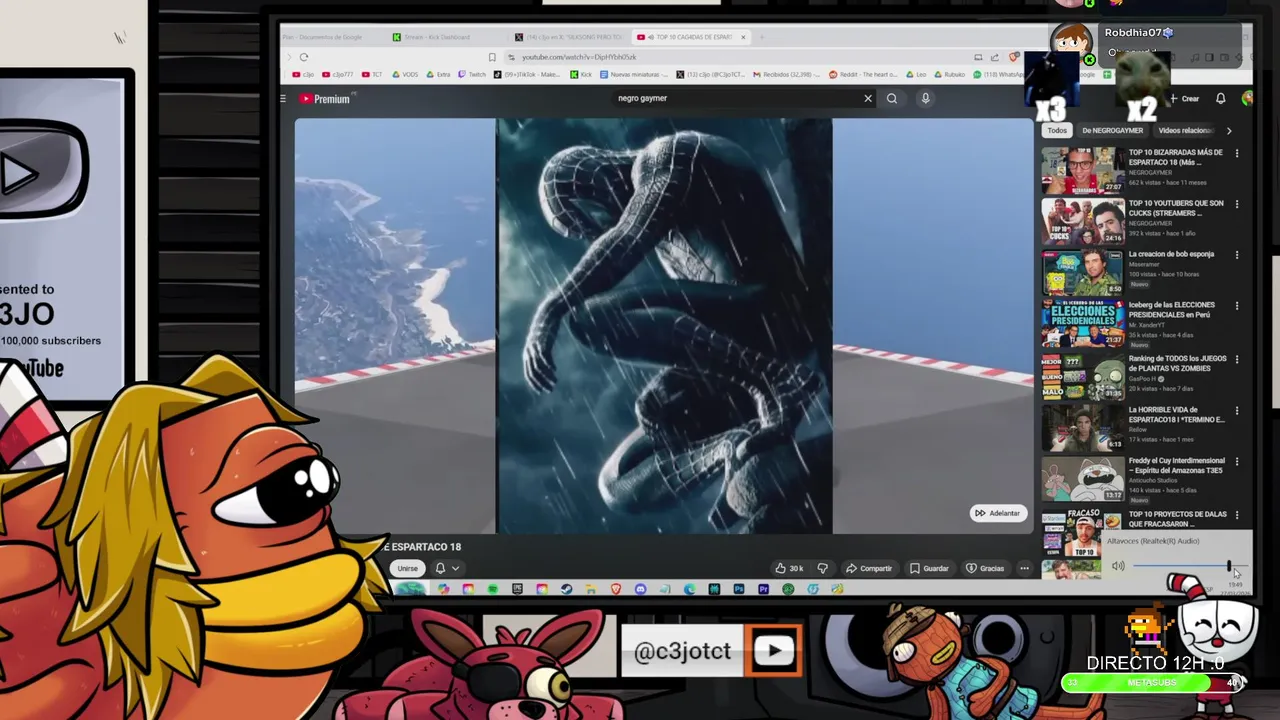1280x720 pixels.
Task: Open the Kick bookmark in bookmarks bar
Action: (x=581, y=75)
